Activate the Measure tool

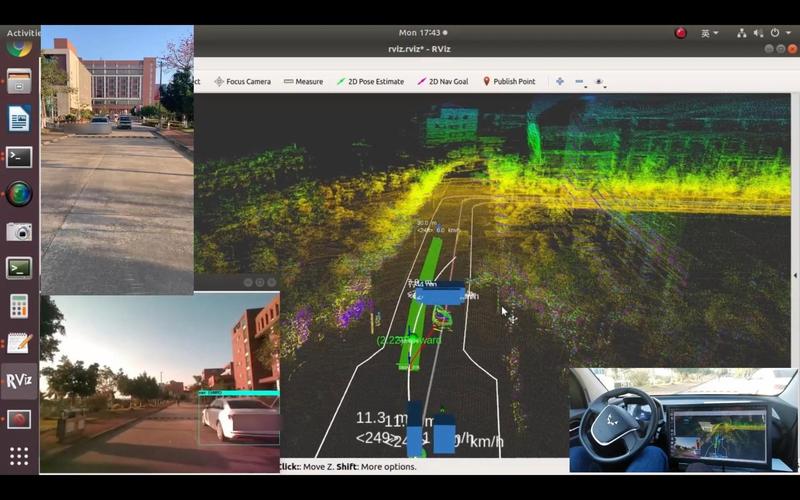(303, 81)
